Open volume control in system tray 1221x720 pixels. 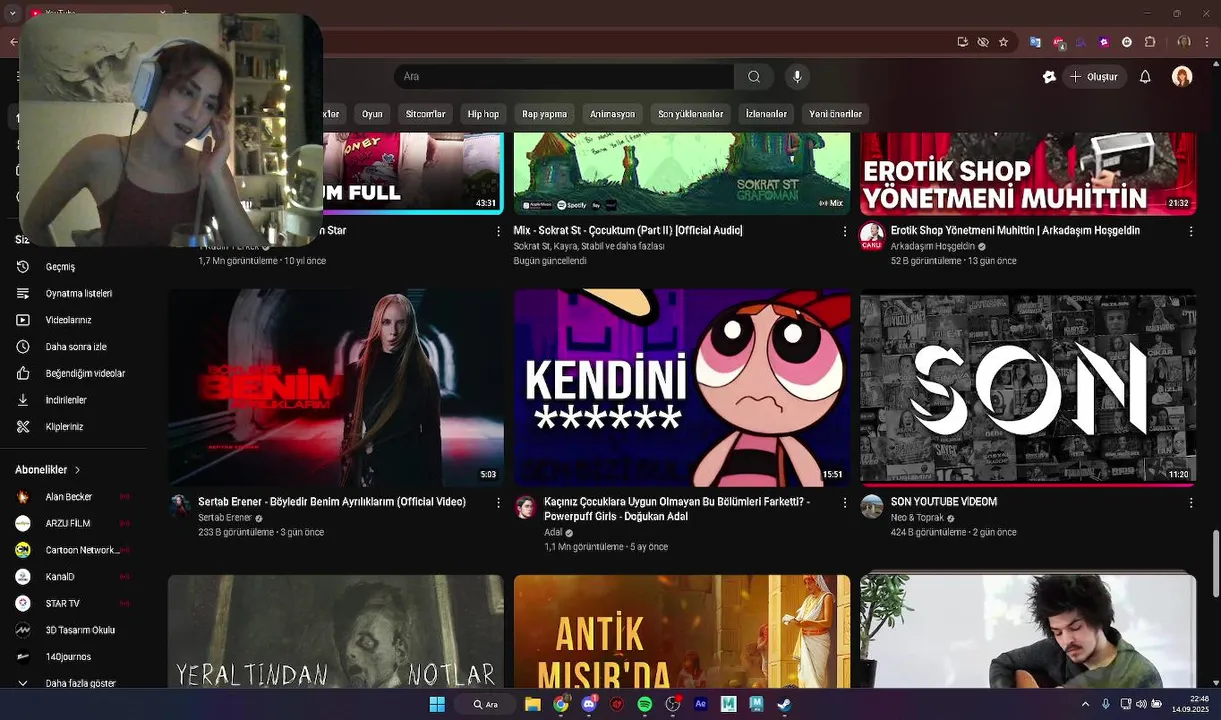(x=1141, y=704)
